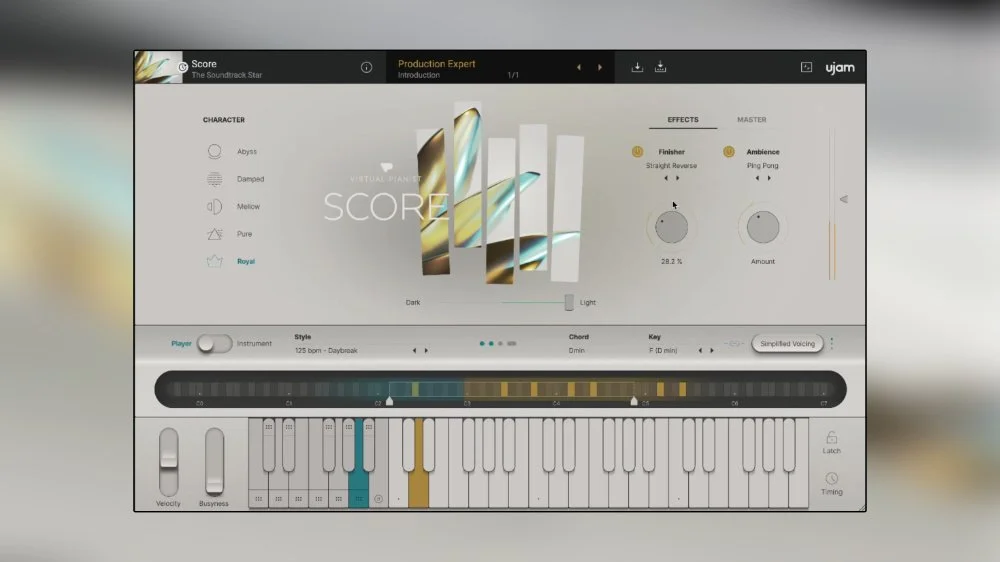The image size is (1000, 562).
Task: Go to previous preset with left arrow
Action: pos(579,67)
